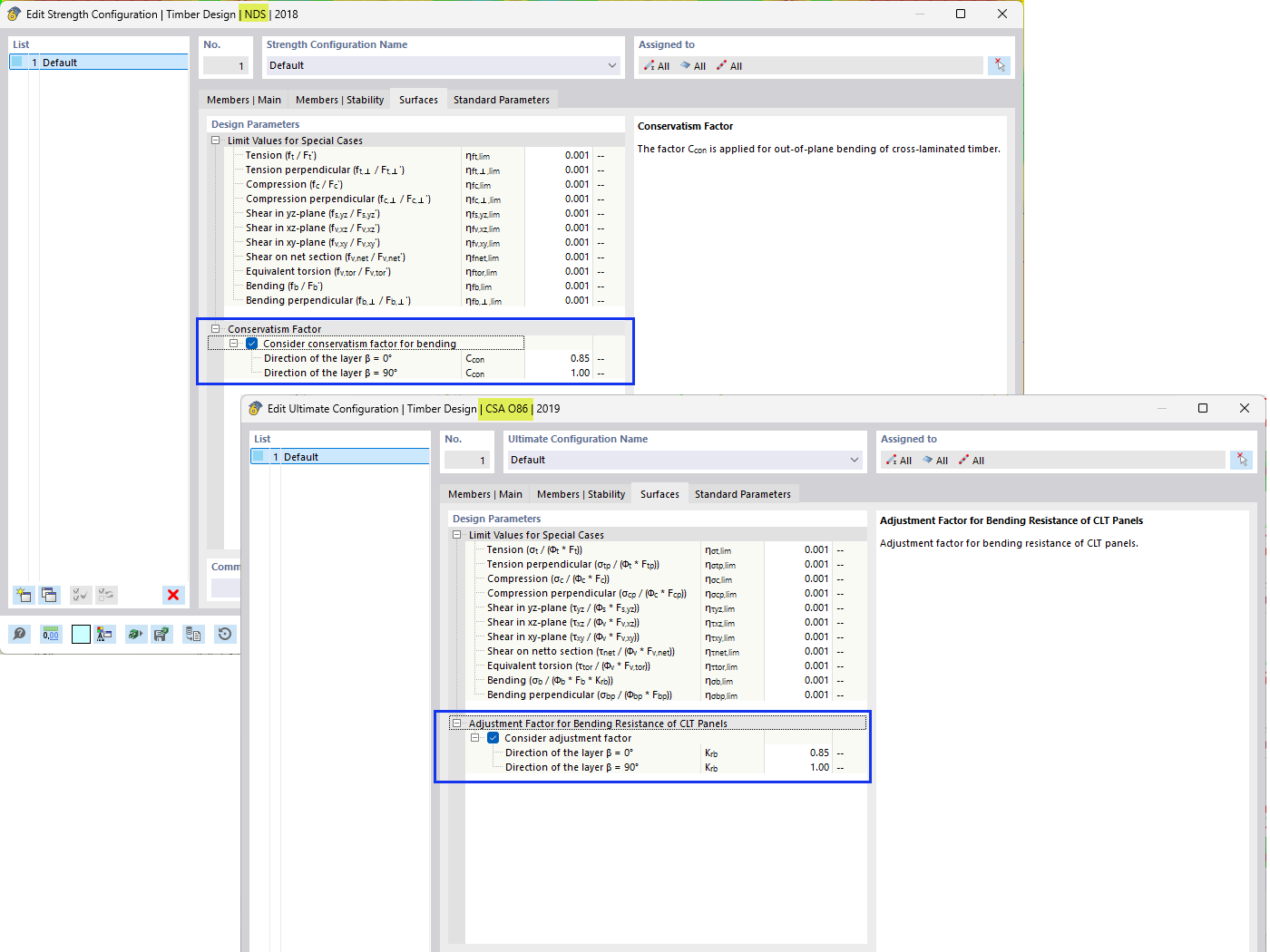Click the circular reset arrow icon
Image resolution: width=1270 pixels, height=952 pixels.
pyautogui.click(x=225, y=634)
